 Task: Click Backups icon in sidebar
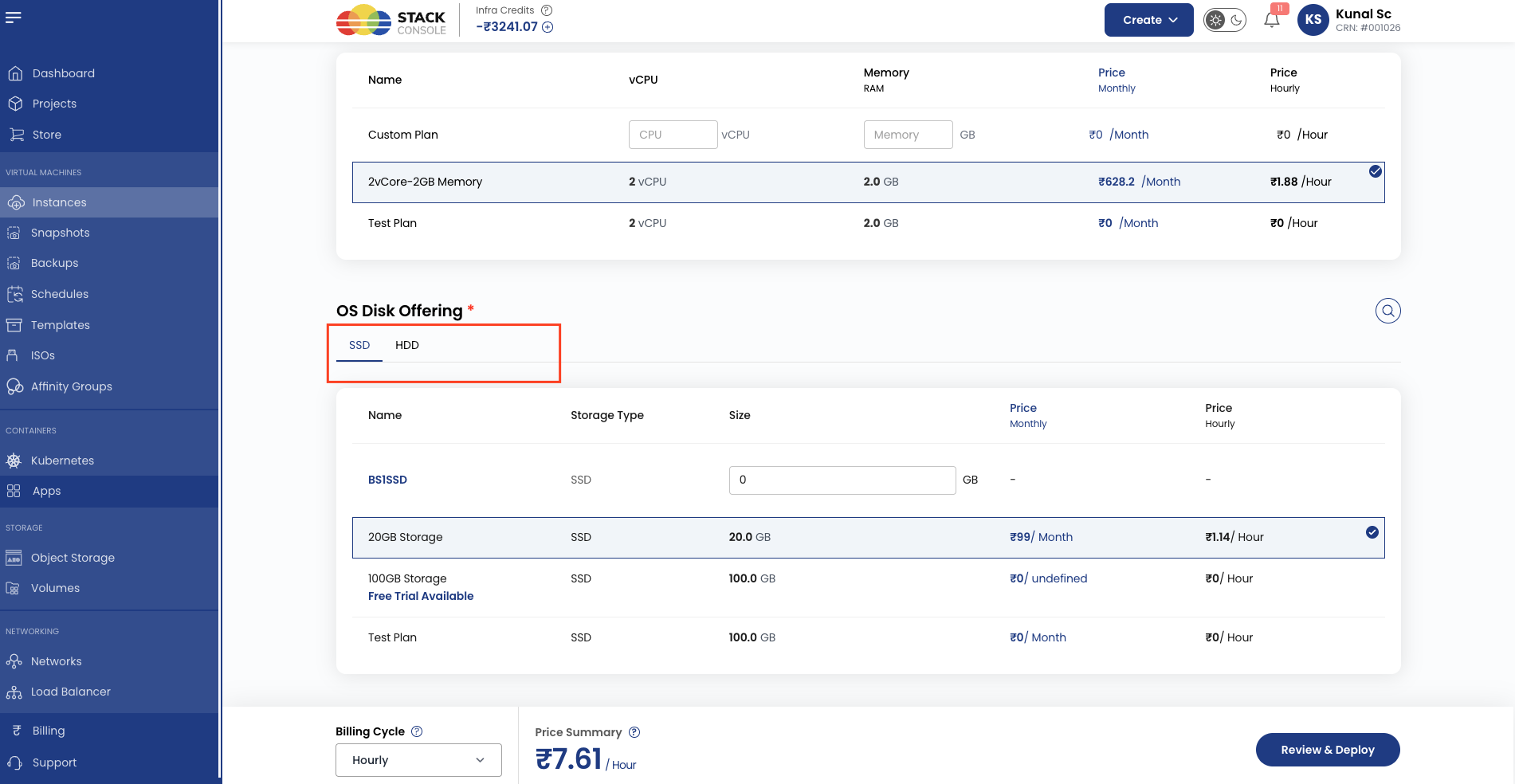coord(14,263)
